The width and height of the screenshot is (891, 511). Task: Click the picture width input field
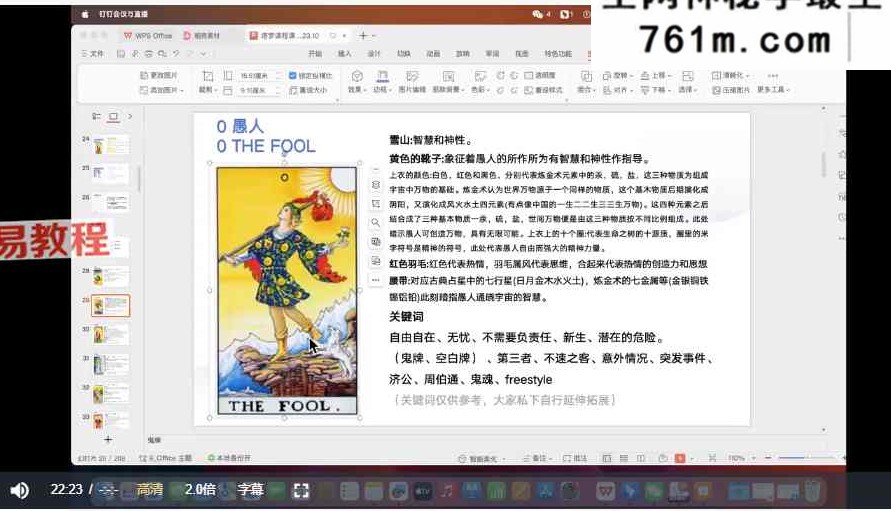pos(259,90)
